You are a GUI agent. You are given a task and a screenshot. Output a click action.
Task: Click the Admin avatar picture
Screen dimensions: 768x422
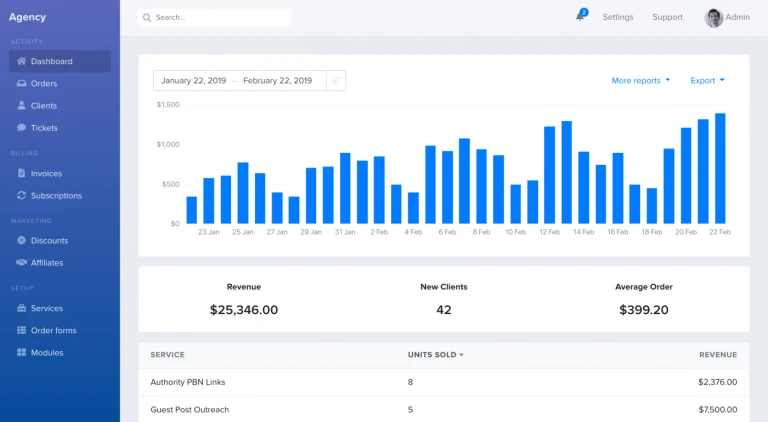coord(714,18)
